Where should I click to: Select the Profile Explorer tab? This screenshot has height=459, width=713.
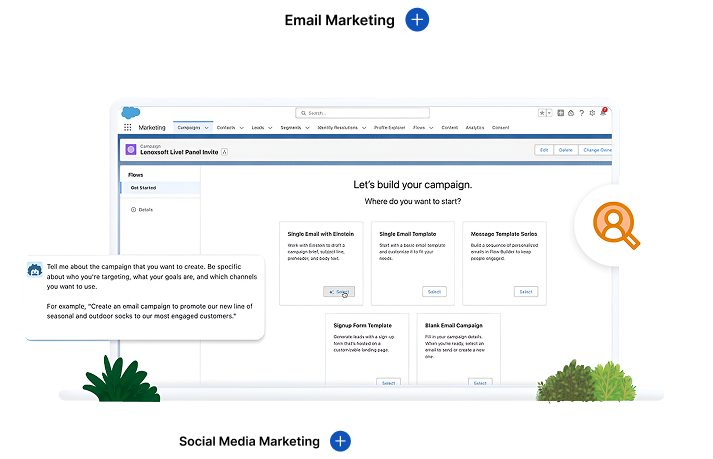[389, 128]
